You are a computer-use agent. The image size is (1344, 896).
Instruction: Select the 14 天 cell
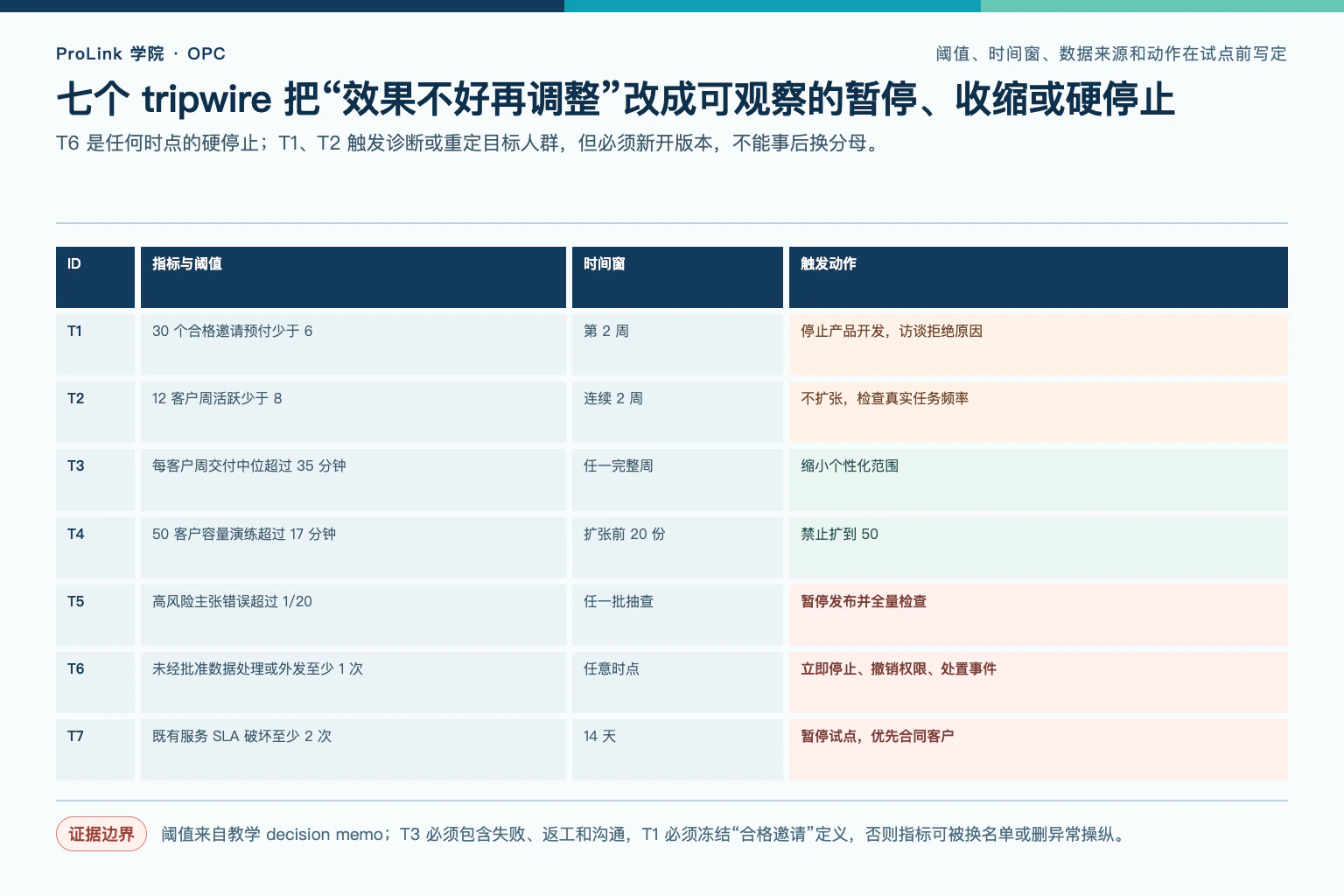pos(677,750)
